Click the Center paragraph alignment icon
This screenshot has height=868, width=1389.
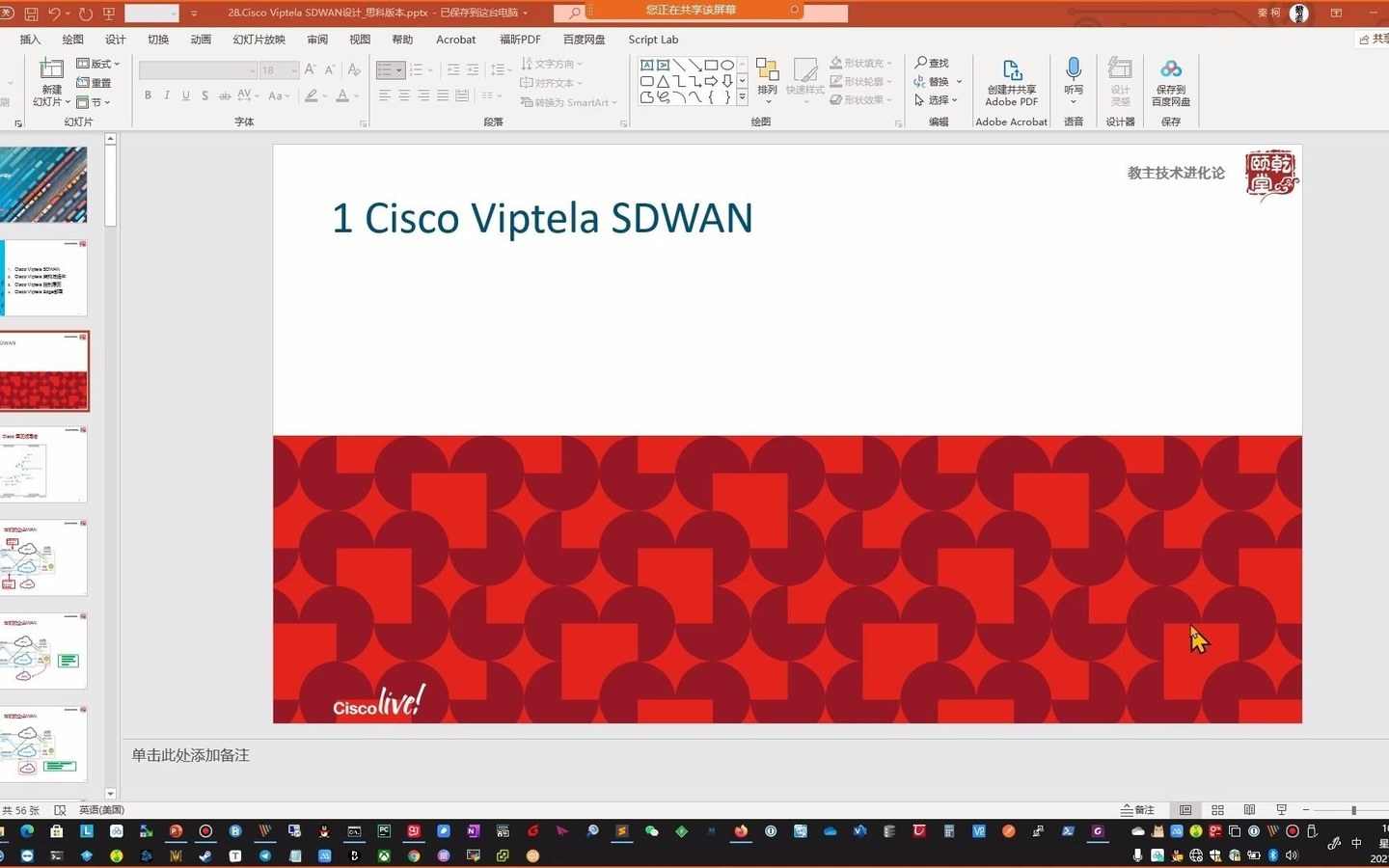[x=404, y=95]
